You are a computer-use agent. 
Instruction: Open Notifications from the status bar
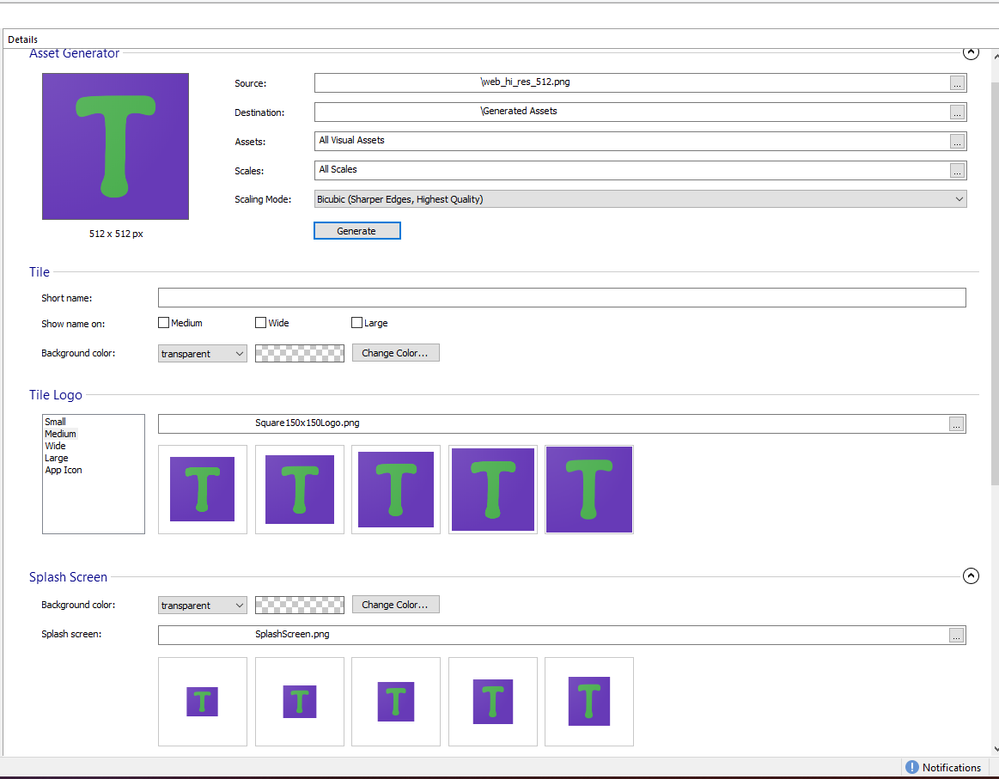coord(941,766)
